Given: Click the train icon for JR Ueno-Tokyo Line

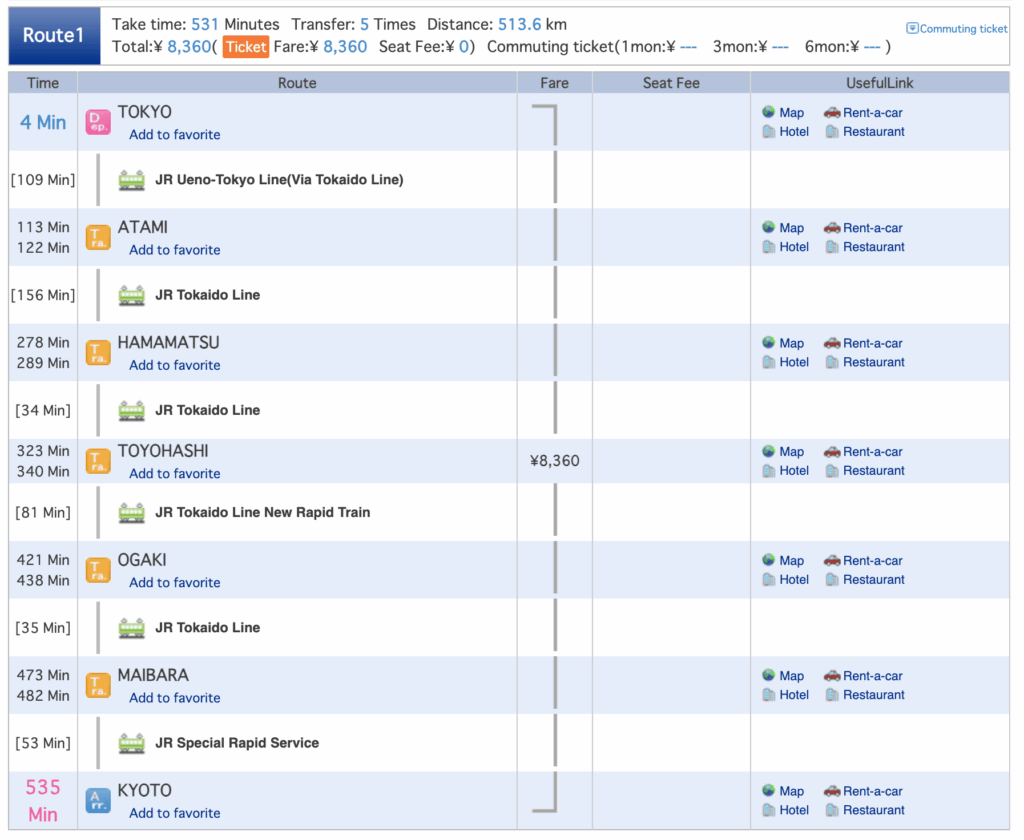Looking at the screenshot, I should 131,180.
